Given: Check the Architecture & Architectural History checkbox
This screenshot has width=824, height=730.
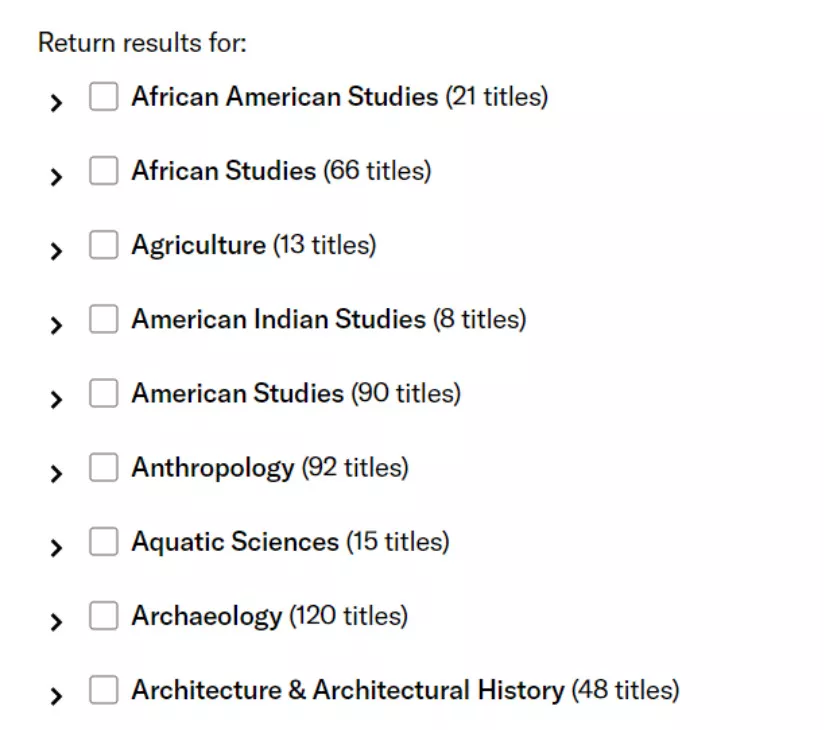Looking at the screenshot, I should (104, 690).
